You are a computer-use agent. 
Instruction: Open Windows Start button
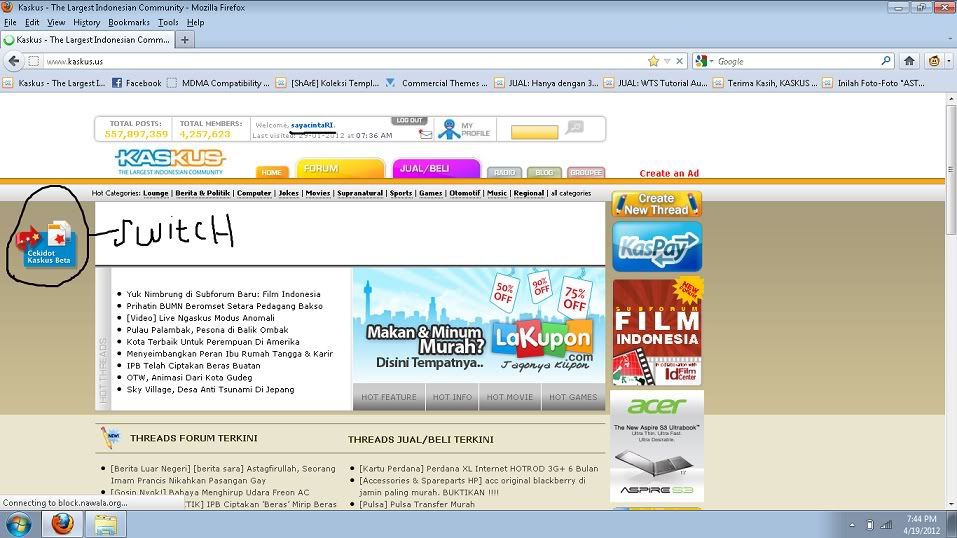pyautogui.click(x=18, y=525)
